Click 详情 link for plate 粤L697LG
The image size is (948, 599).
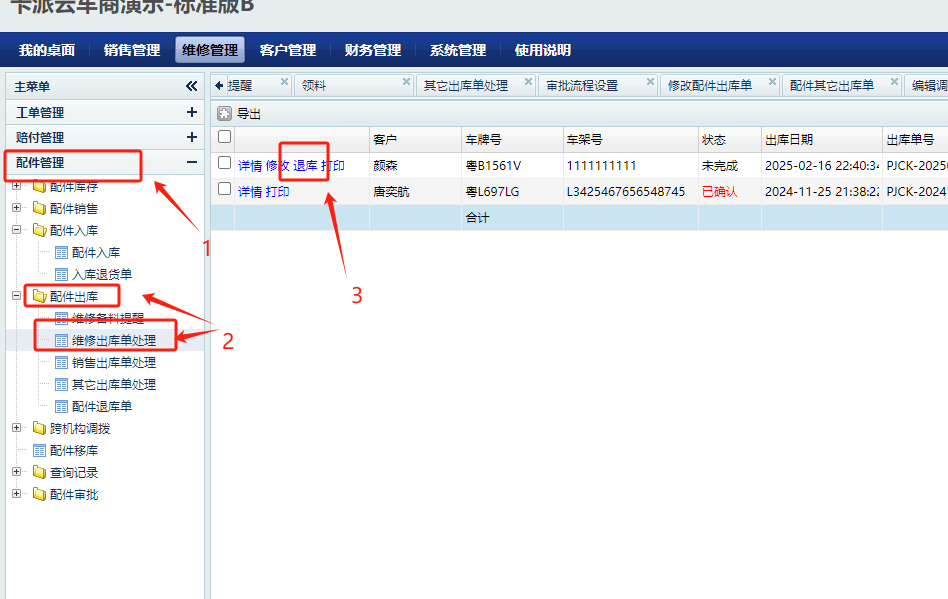(x=250, y=192)
